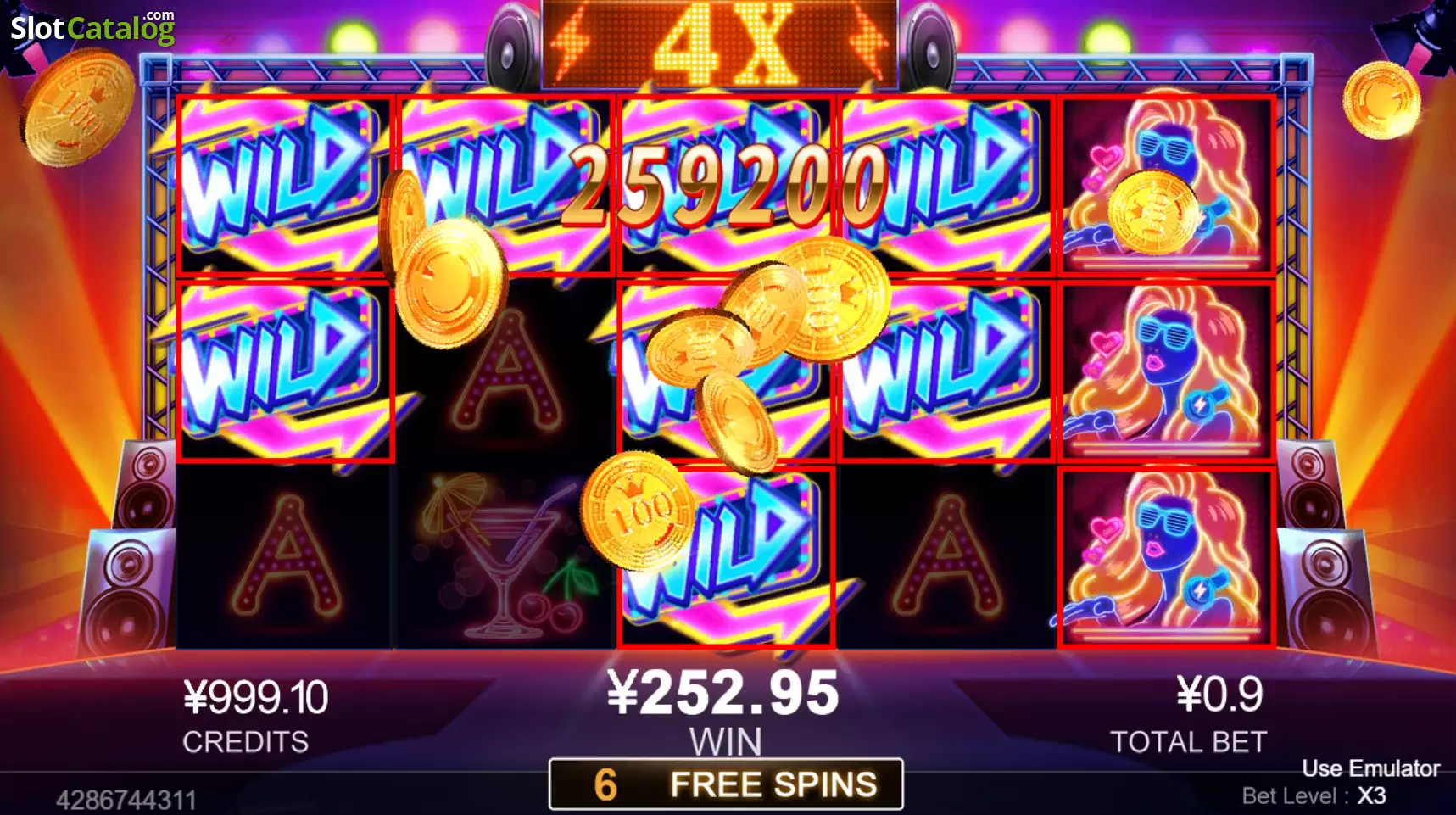Click the bottom neon girl symbol
This screenshot has height=815, width=1456.
(1167, 556)
